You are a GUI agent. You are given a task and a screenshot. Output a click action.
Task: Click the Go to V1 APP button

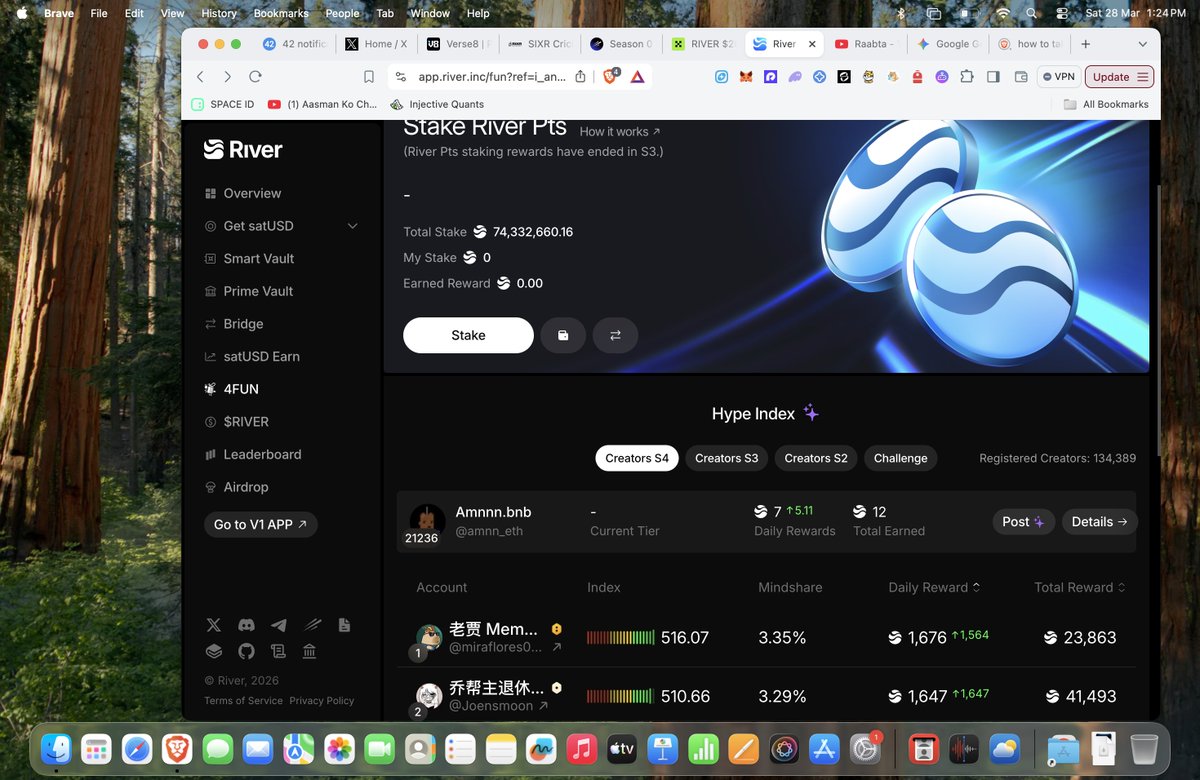point(261,524)
